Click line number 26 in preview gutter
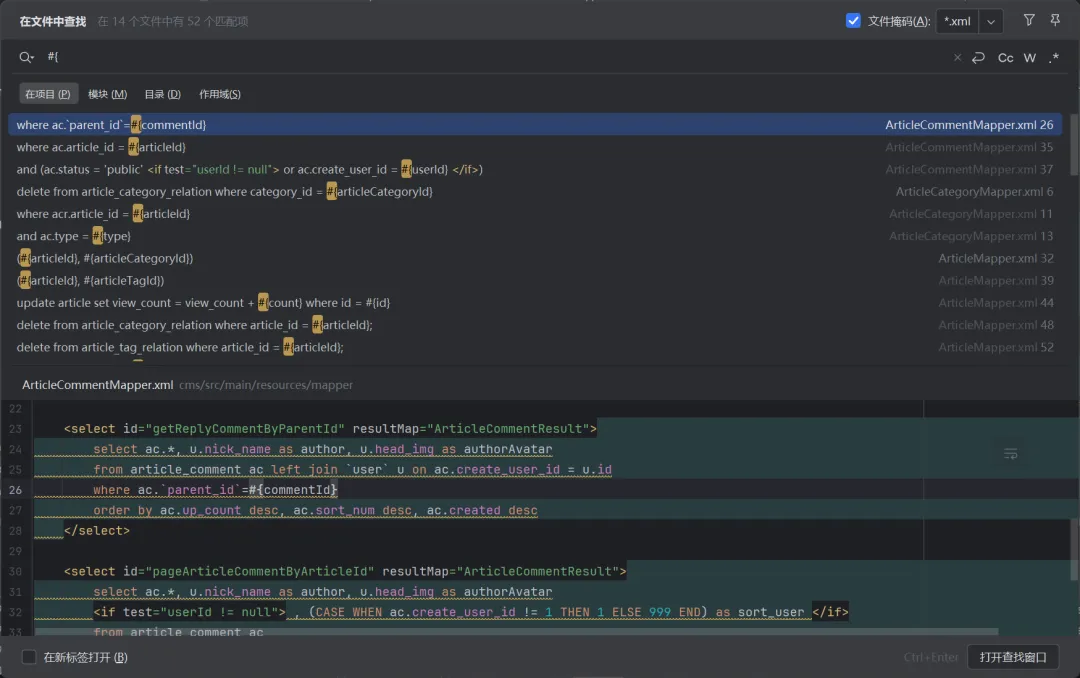This screenshot has width=1080, height=678. [x=15, y=490]
